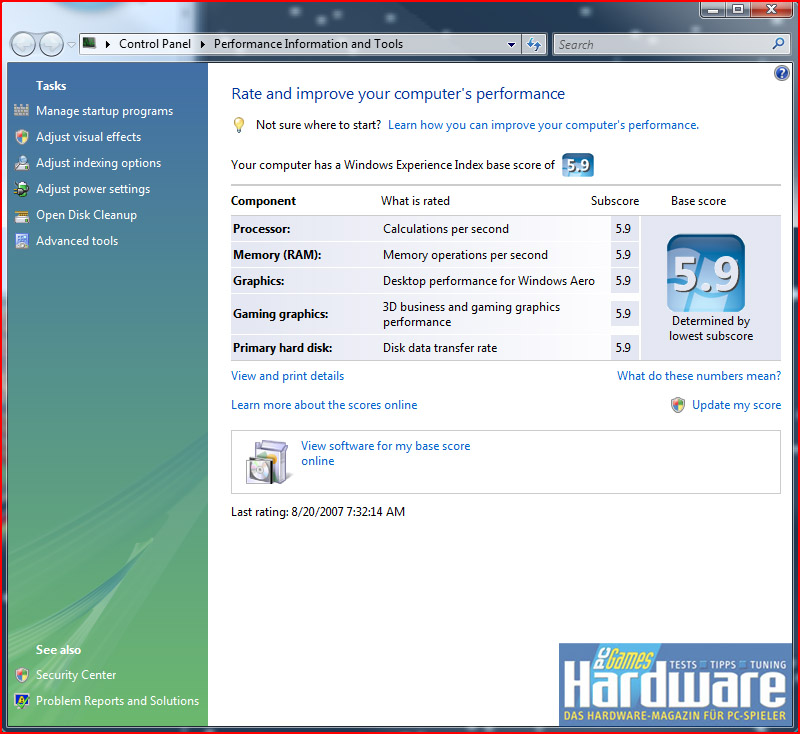This screenshot has height=734, width=800.
Task: Click the software box icon
Action: click(269, 462)
